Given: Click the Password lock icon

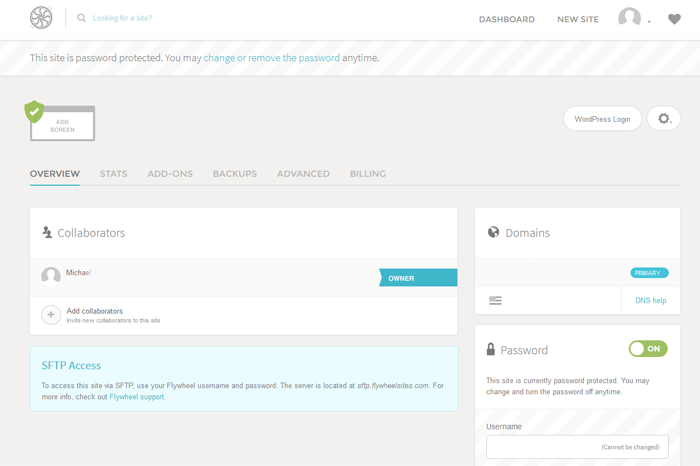Looking at the screenshot, I should point(491,349).
